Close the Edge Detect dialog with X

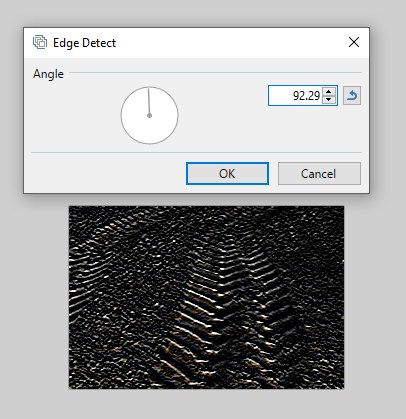[x=354, y=42]
